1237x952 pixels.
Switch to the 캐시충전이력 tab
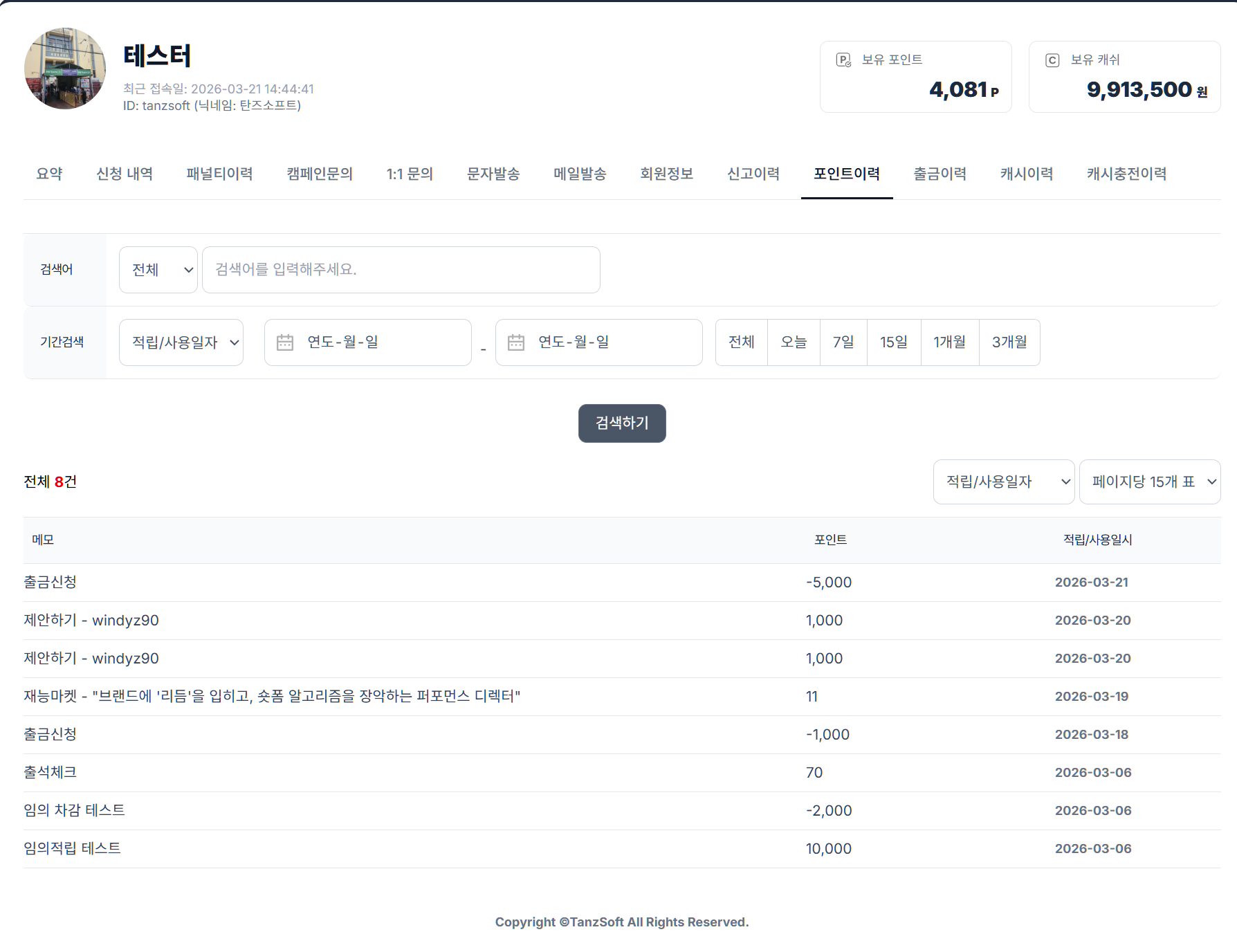[1125, 174]
